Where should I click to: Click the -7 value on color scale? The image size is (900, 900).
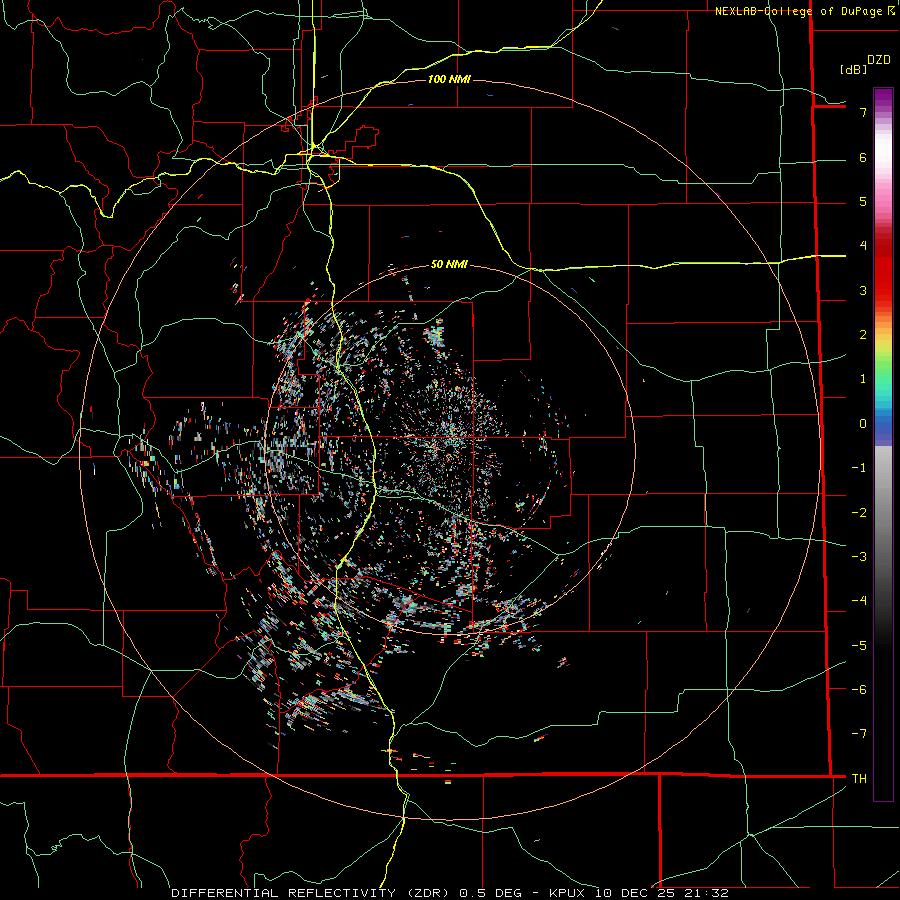pos(859,734)
